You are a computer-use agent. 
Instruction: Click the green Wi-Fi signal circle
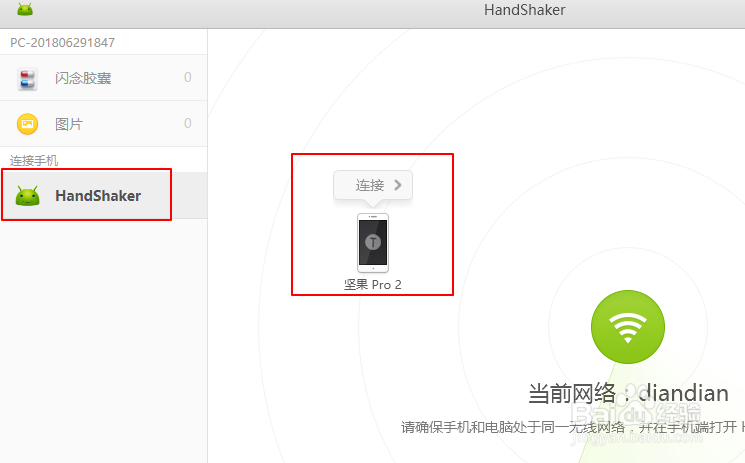point(628,327)
